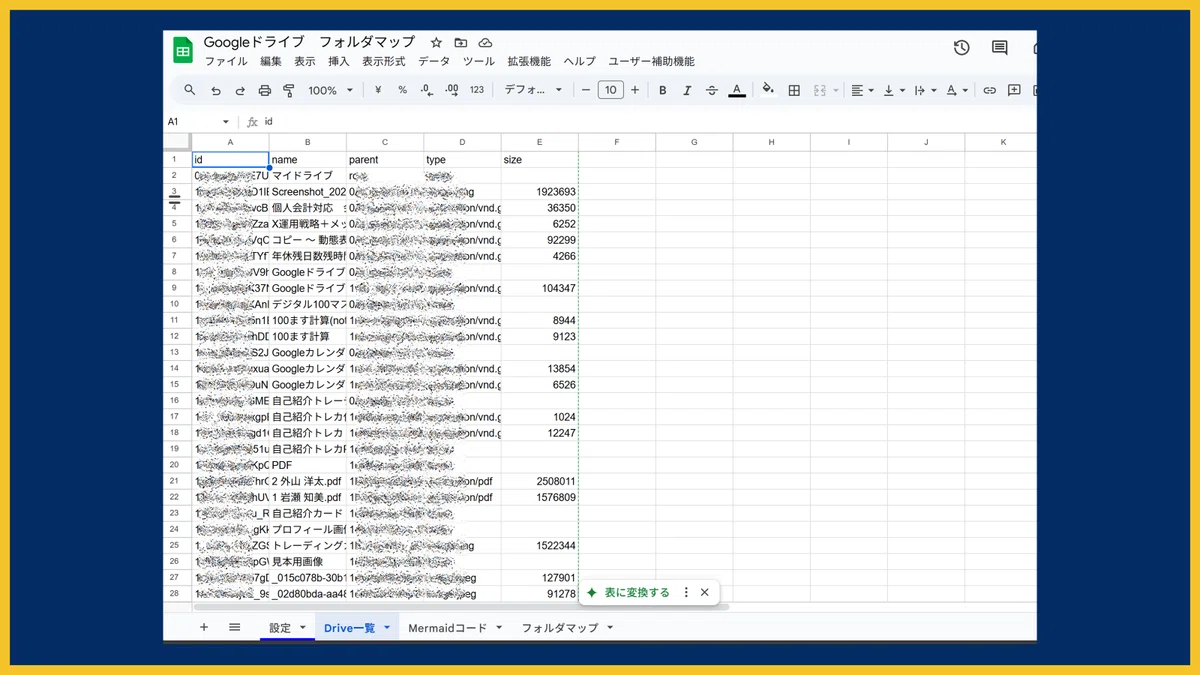Print the spreadsheet
This screenshot has height=675, width=1200.
[265, 90]
